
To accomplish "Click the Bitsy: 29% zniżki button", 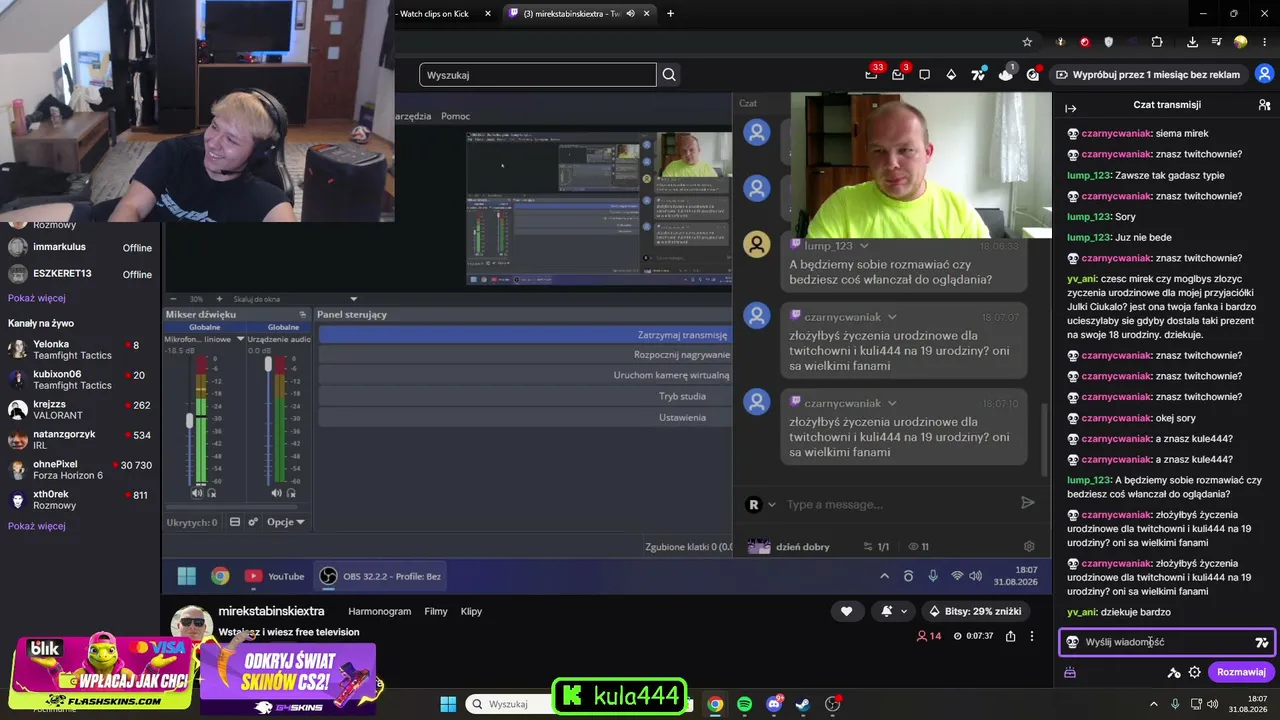I will coord(975,611).
